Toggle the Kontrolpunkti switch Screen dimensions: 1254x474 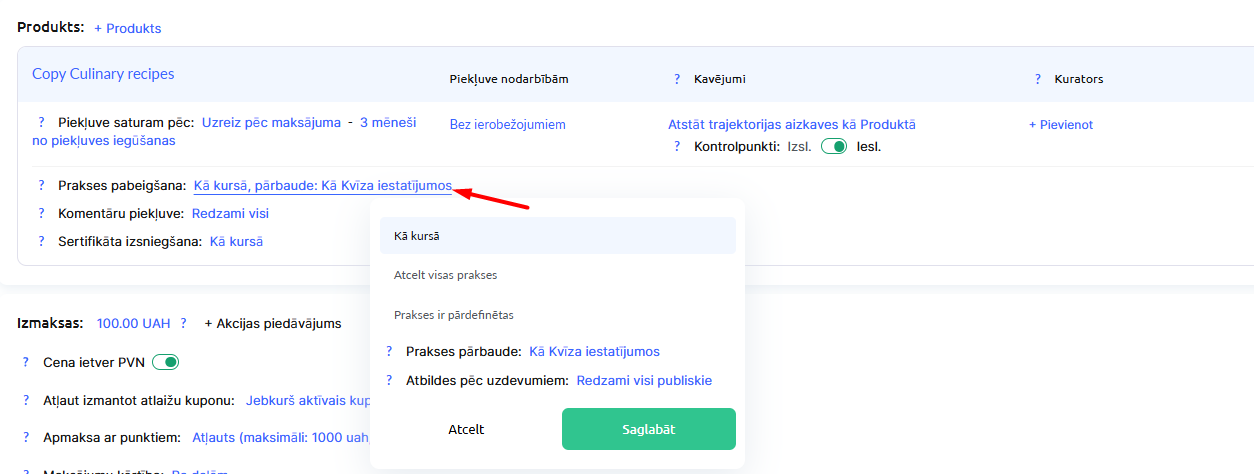(833, 146)
